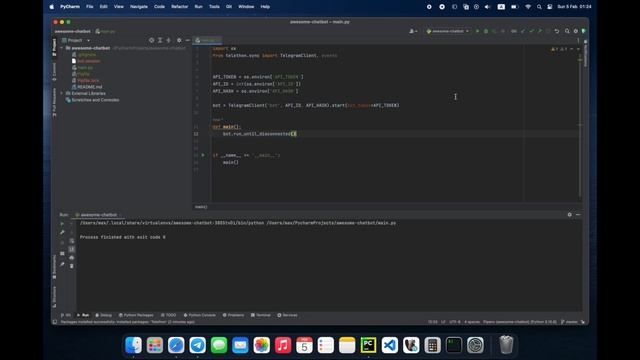Image resolution: width=640 pixels, height=360 pixels.
Task: Click main() breadcrumb below editor
Action: [201, 207]
